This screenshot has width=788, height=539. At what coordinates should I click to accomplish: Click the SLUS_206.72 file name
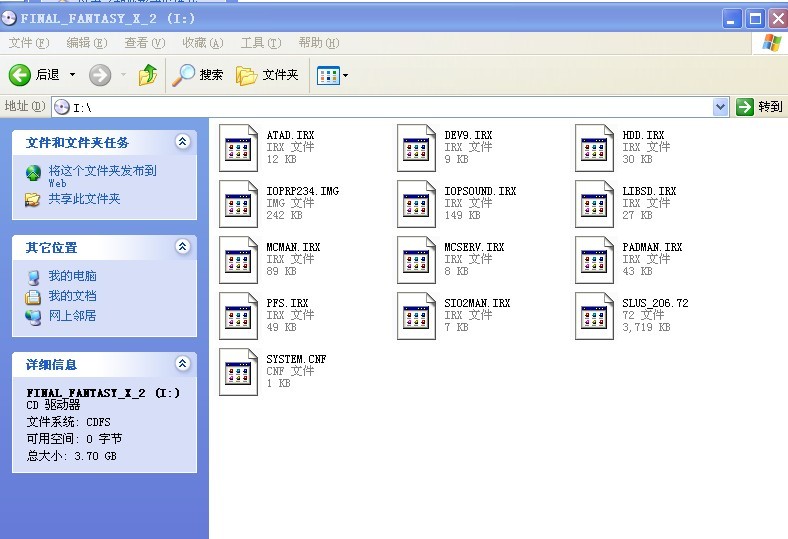point(655,303)
